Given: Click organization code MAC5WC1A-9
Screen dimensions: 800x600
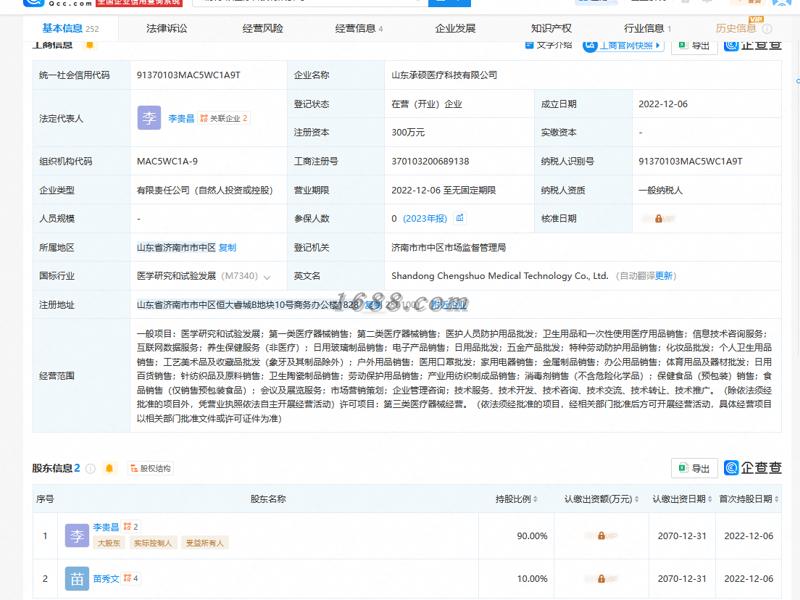Looking at the screenshot, I should pos(167,161).
